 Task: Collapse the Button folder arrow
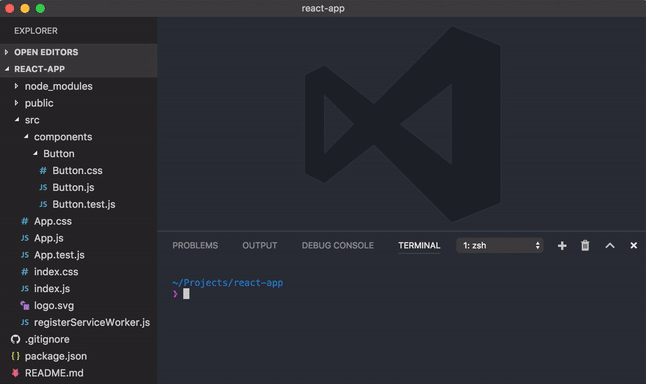click(x=35, y=154)
